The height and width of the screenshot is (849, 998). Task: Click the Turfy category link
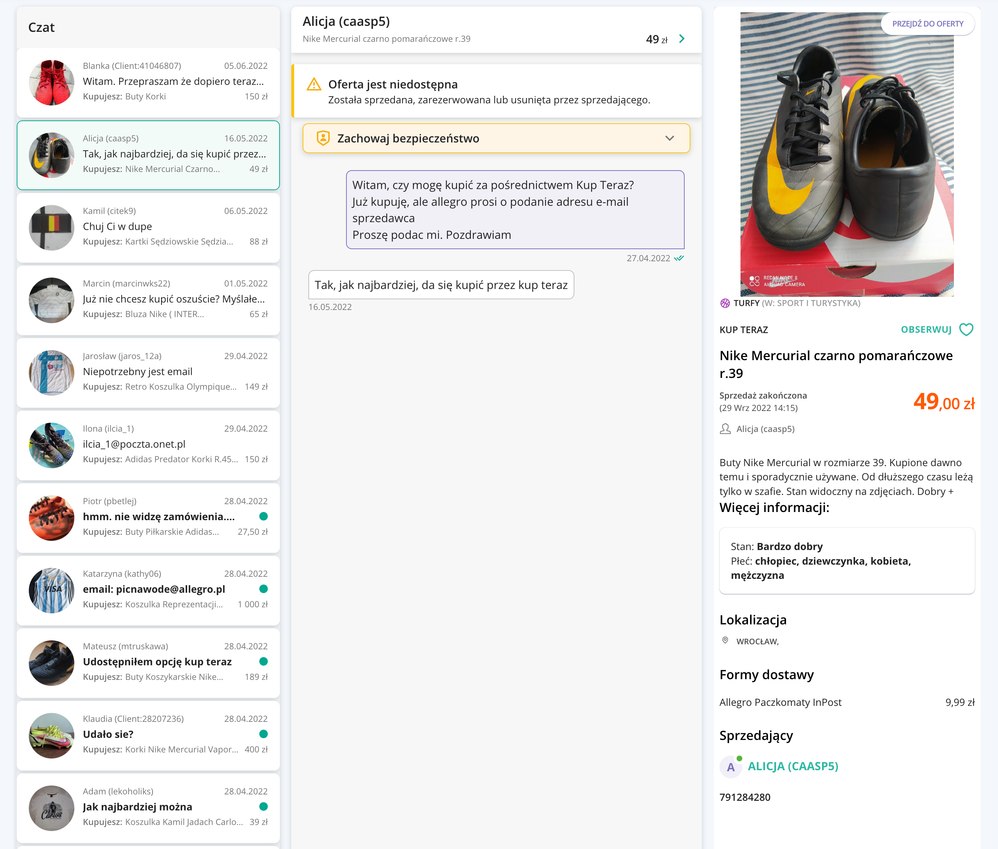pos(746,303)
